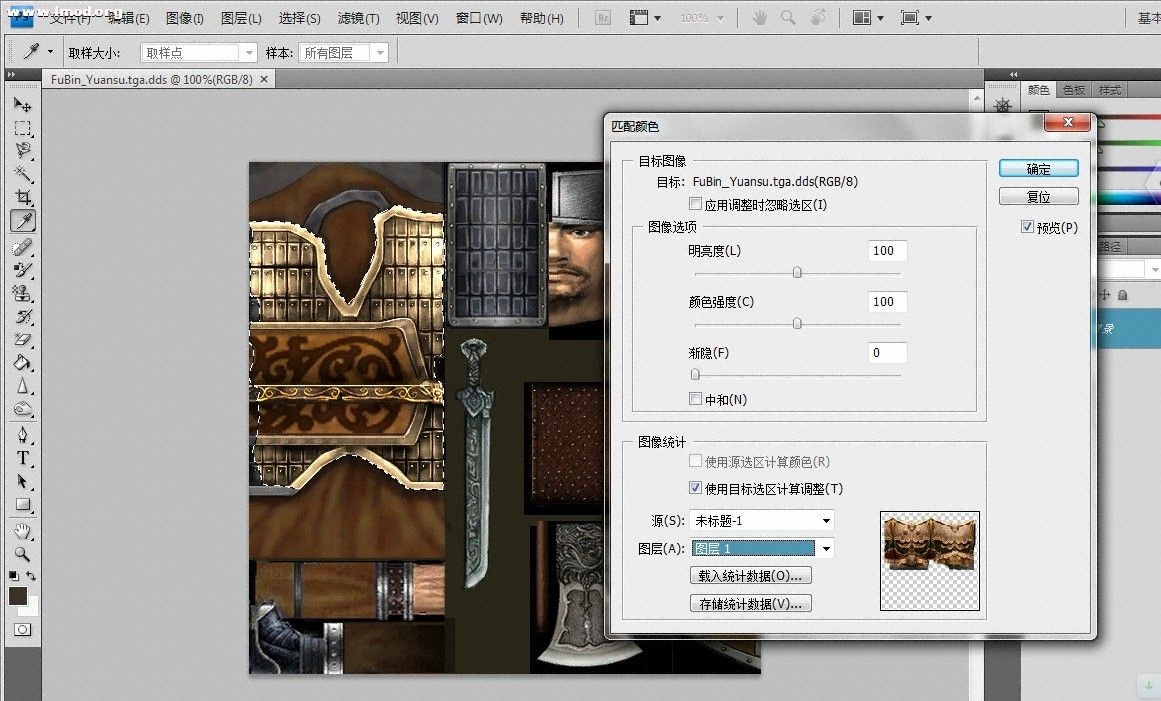Activate the Zoom tool in toolbox
This screenshot has width=1161, height=701.
click(x=22, y=553)
